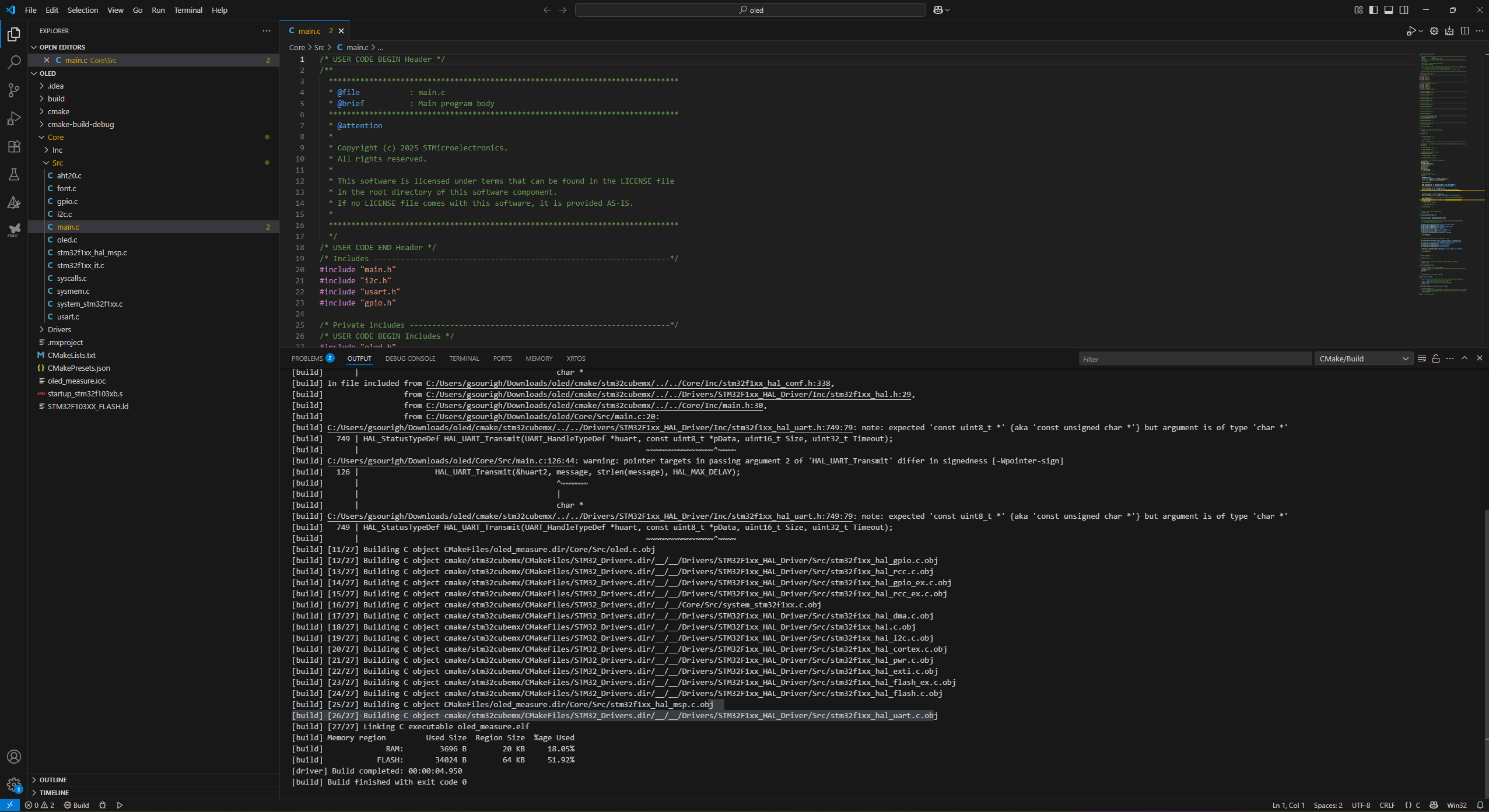Open the Run and Debug view

tap(14, 118)
